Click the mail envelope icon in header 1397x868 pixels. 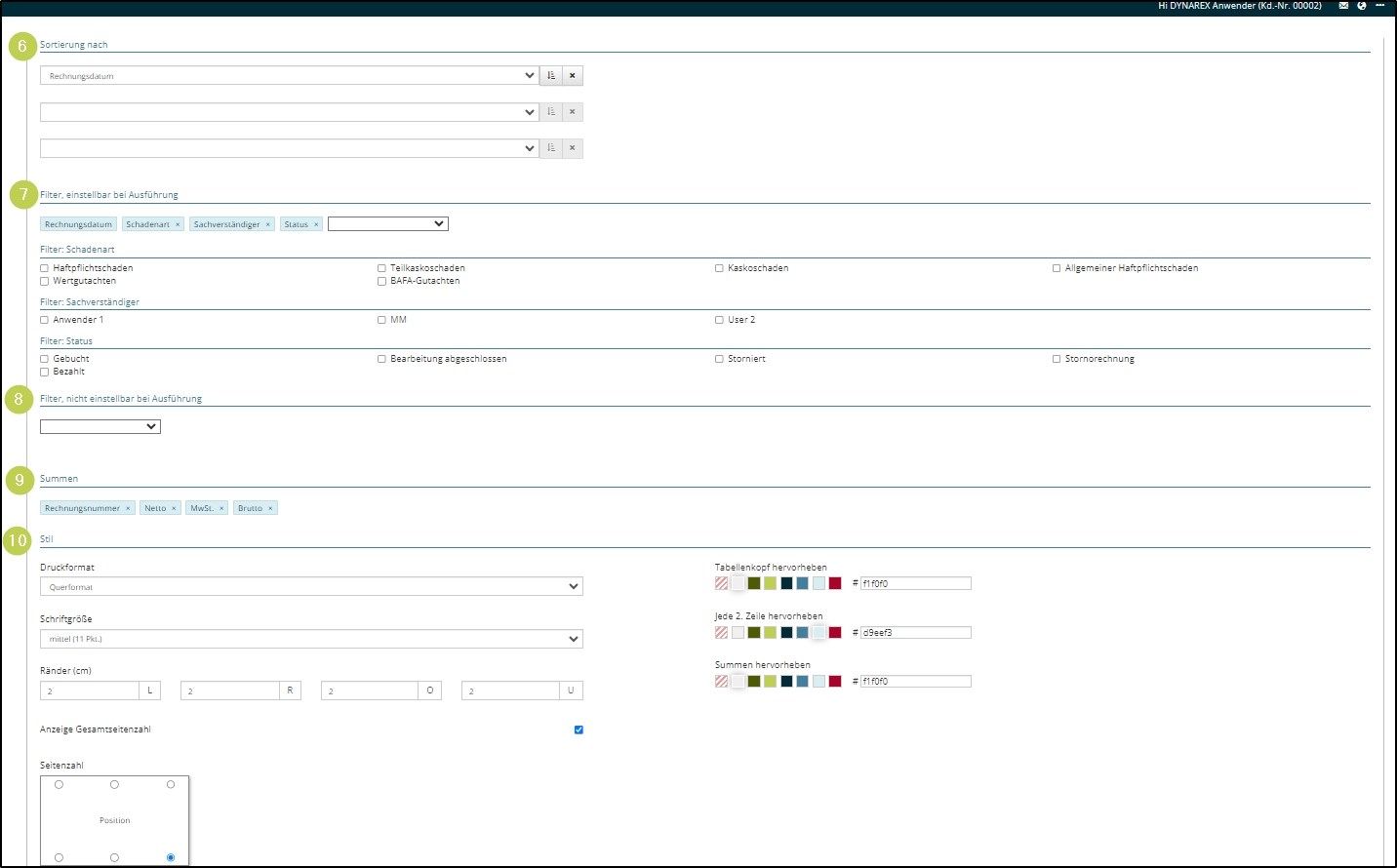(1343, 6)
